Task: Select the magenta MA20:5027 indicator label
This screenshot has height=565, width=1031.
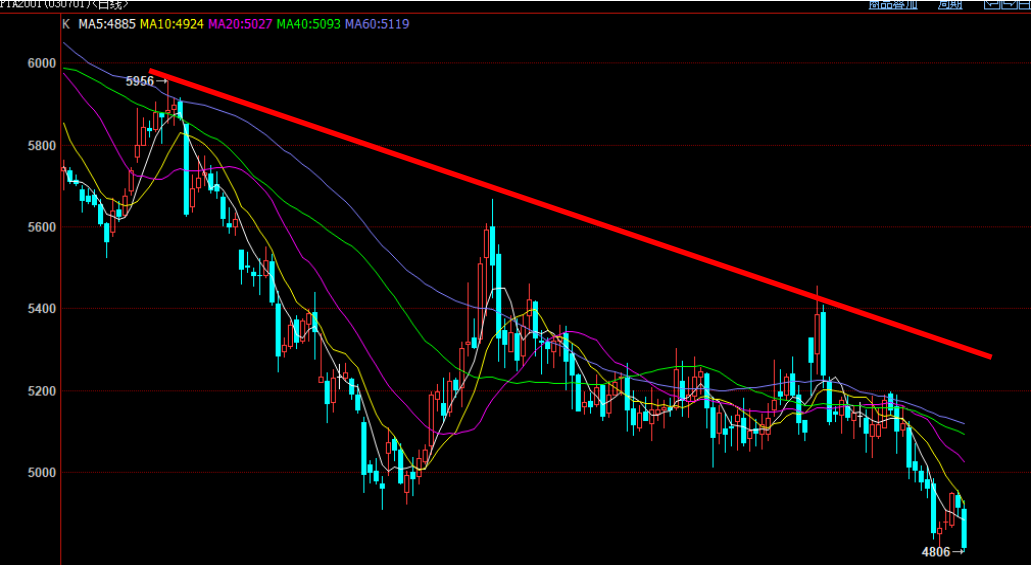Action: [x=240, y=24]
